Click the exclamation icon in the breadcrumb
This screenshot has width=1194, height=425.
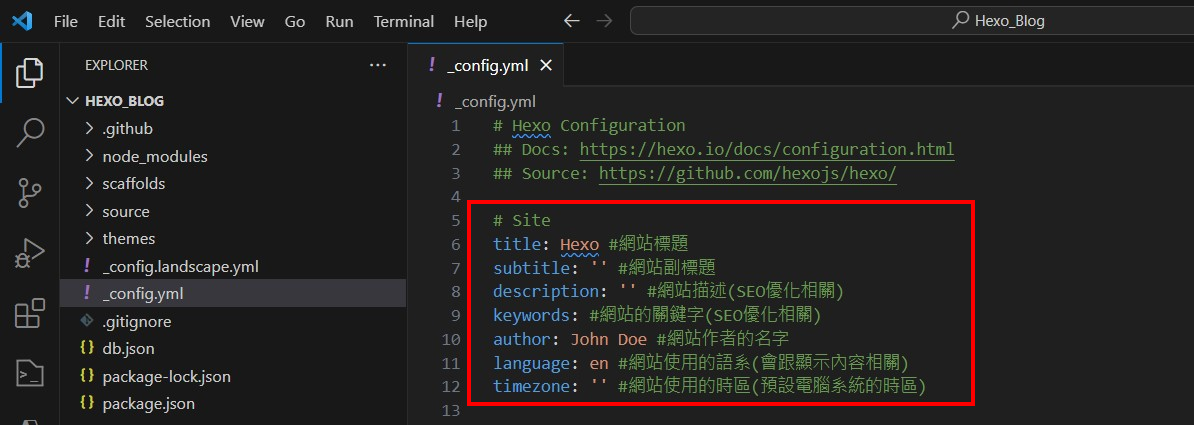click(439, 101)
